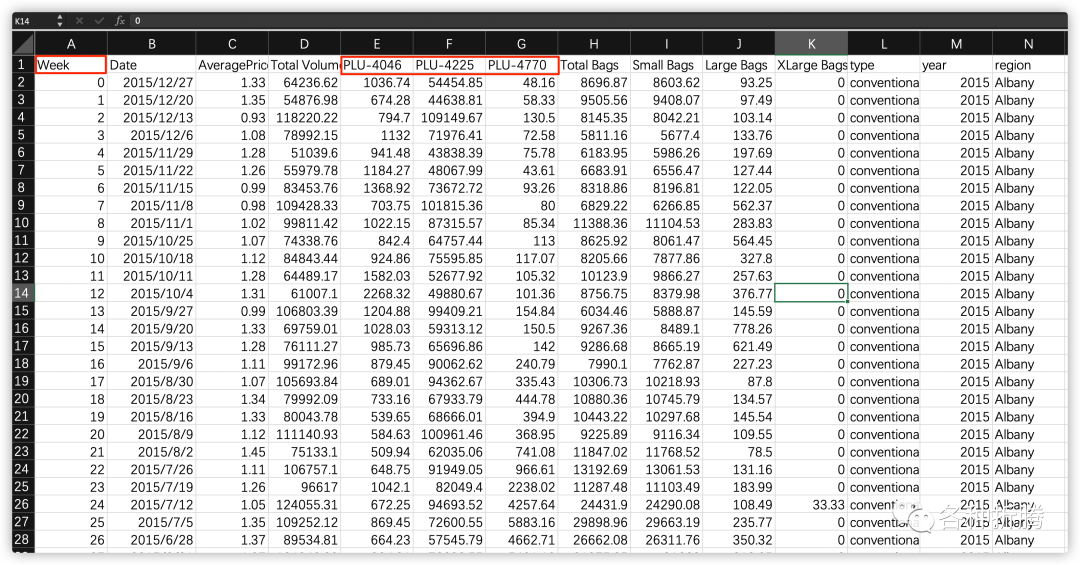Click average price cell 1.45
Image resolution: width=1080 pixels, height=565 pixels.
tap(232, 452)
